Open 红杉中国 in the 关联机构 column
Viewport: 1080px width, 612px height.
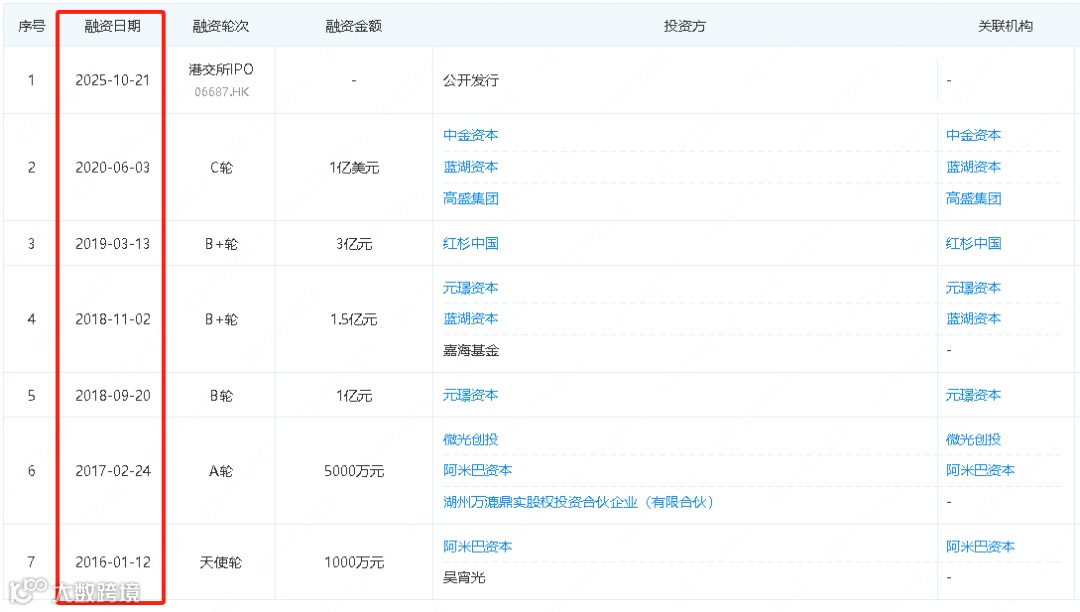pos(973,243)
